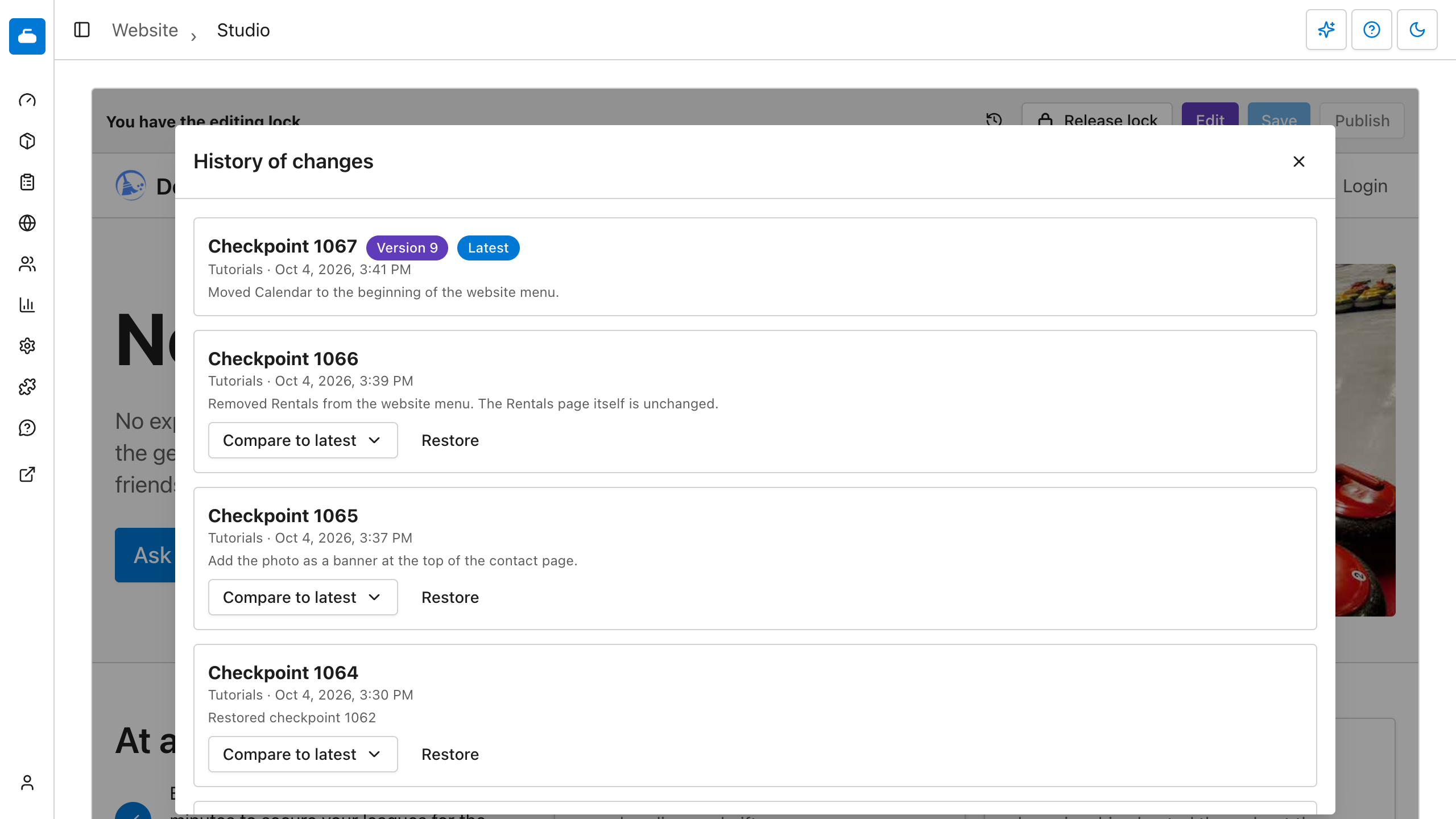Open the user profile icon at sidebar bottom

click(27, 783)
